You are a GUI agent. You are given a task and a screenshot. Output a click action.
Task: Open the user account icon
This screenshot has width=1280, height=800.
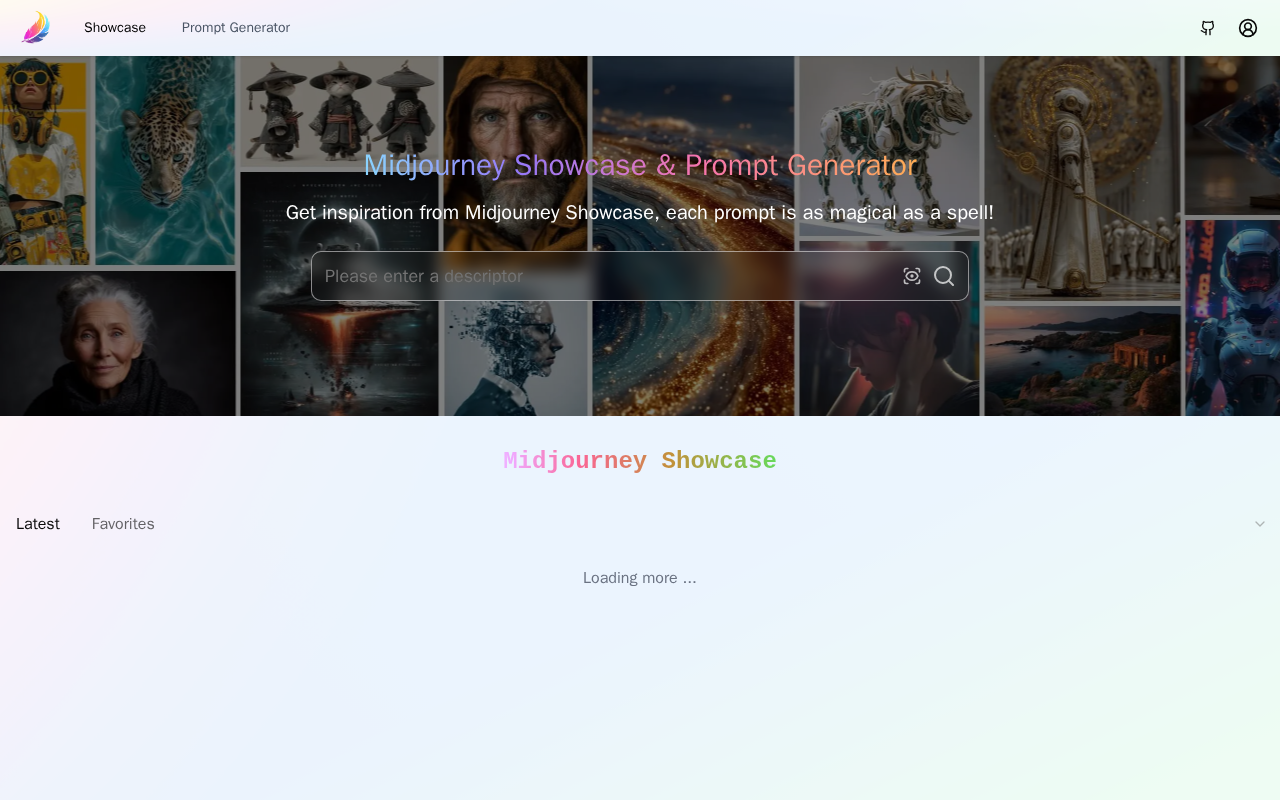tap(1248, 28)
